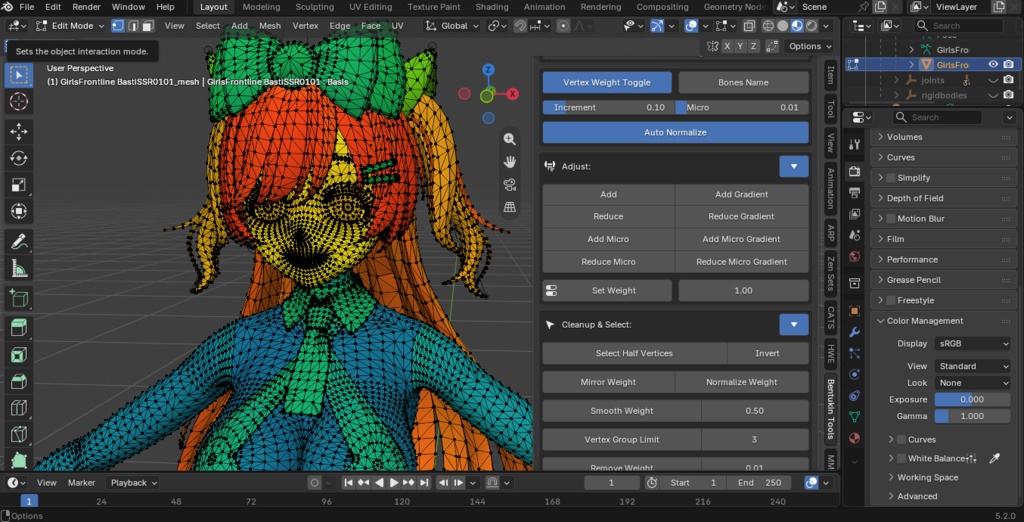Toggle the Freestyle checkbox

point(890,301)
